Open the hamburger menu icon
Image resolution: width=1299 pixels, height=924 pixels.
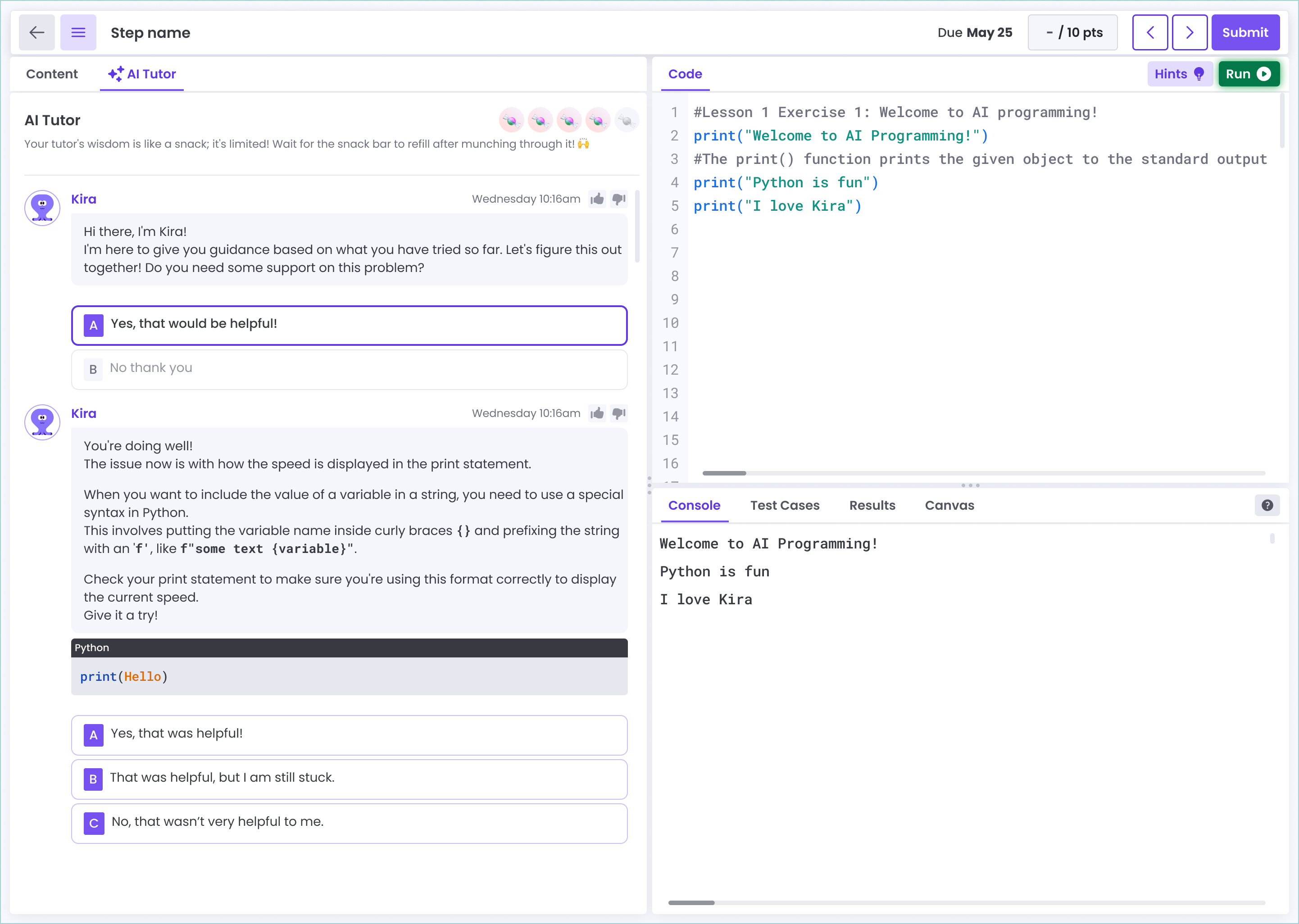78,32
